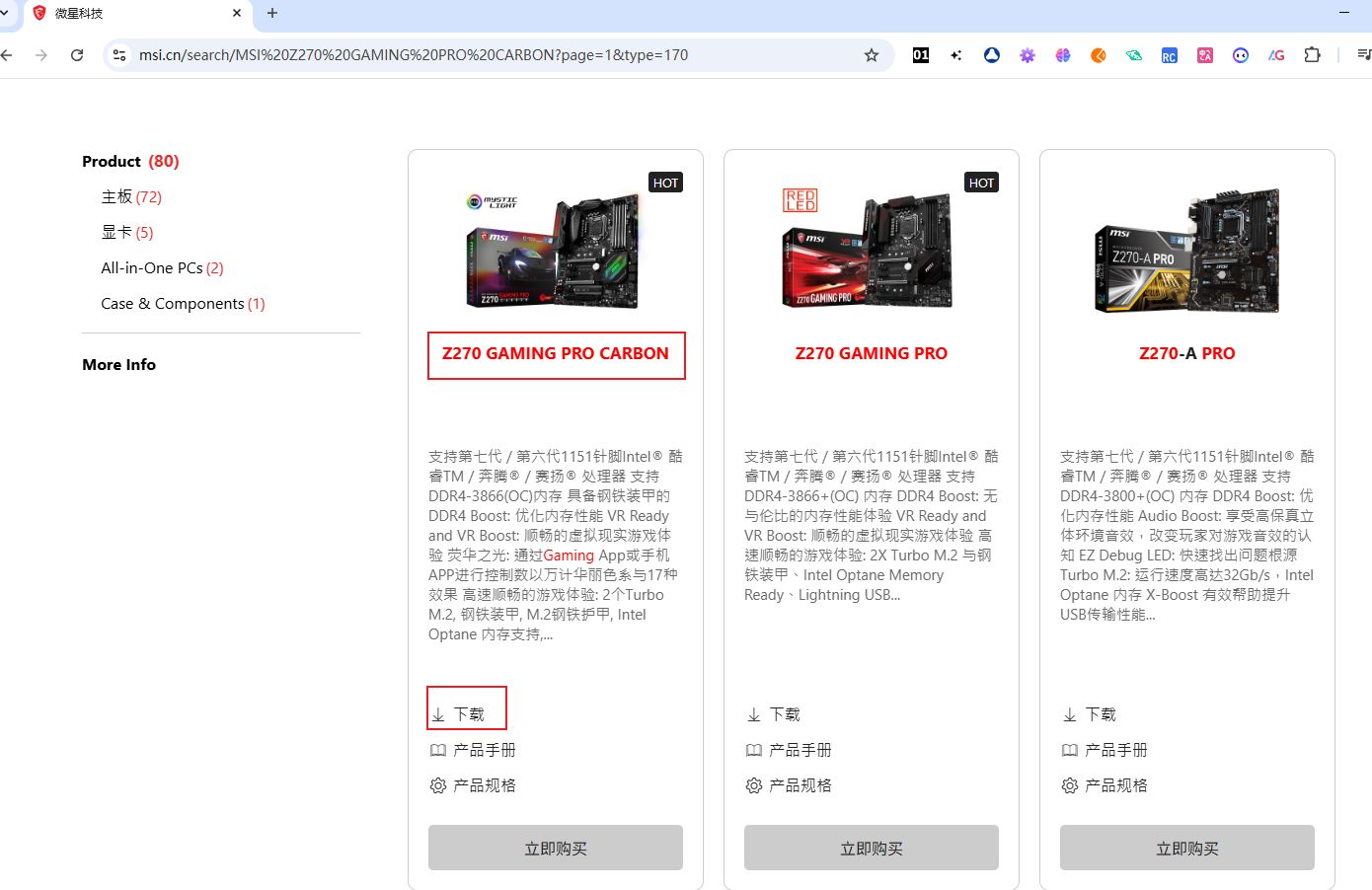Select the 微星科技 browser tab
The image size is (1372, 890).
pyautogui.click(x=136, y=14)
